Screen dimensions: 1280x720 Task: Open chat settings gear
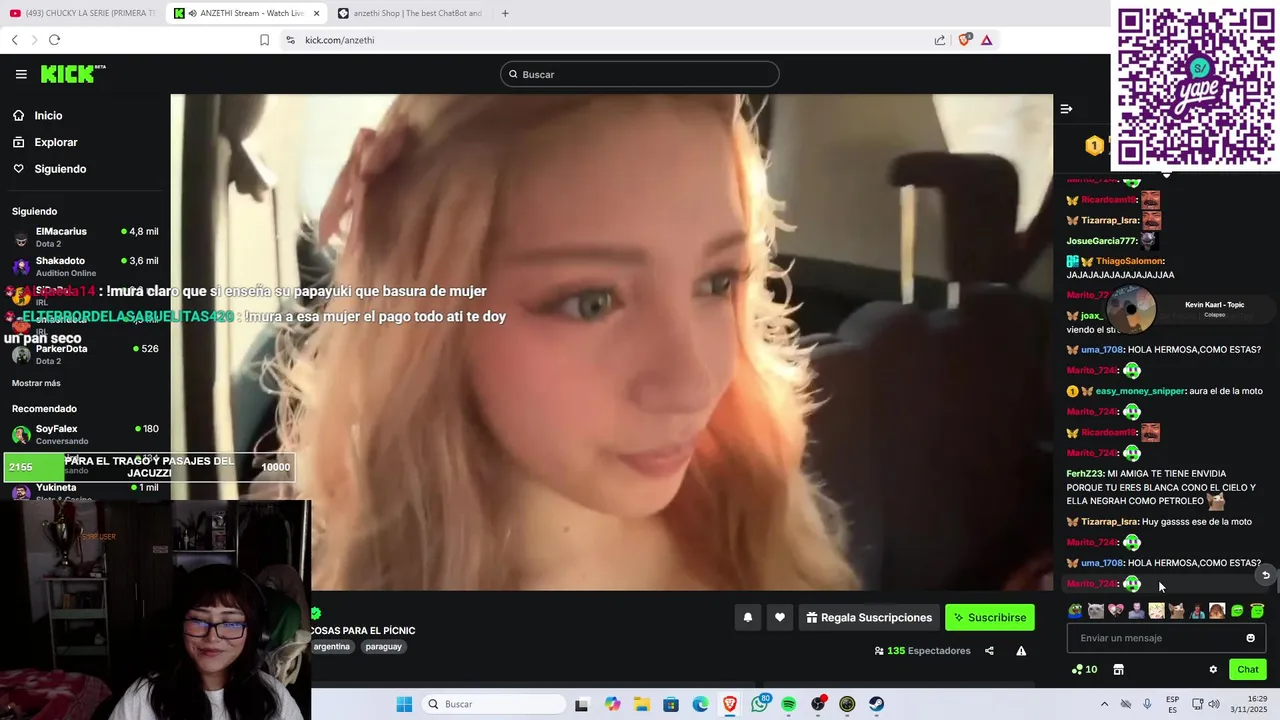(1213, 670)
